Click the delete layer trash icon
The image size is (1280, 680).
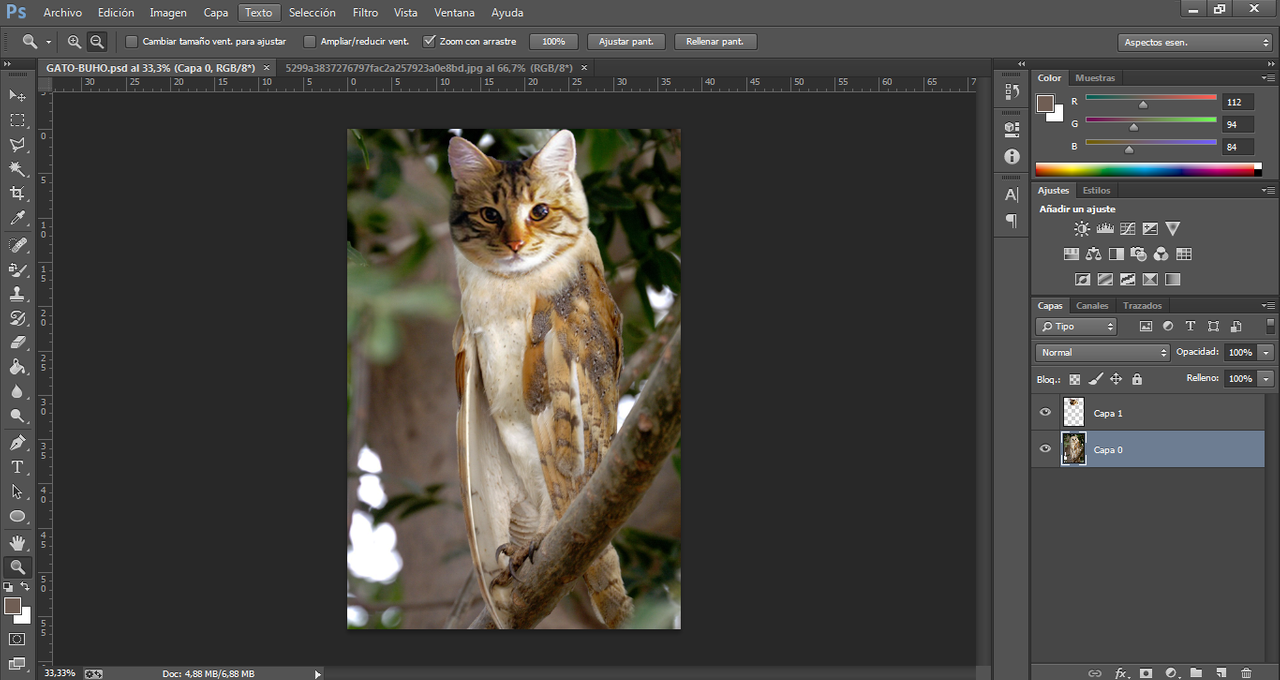(1246, 673)
